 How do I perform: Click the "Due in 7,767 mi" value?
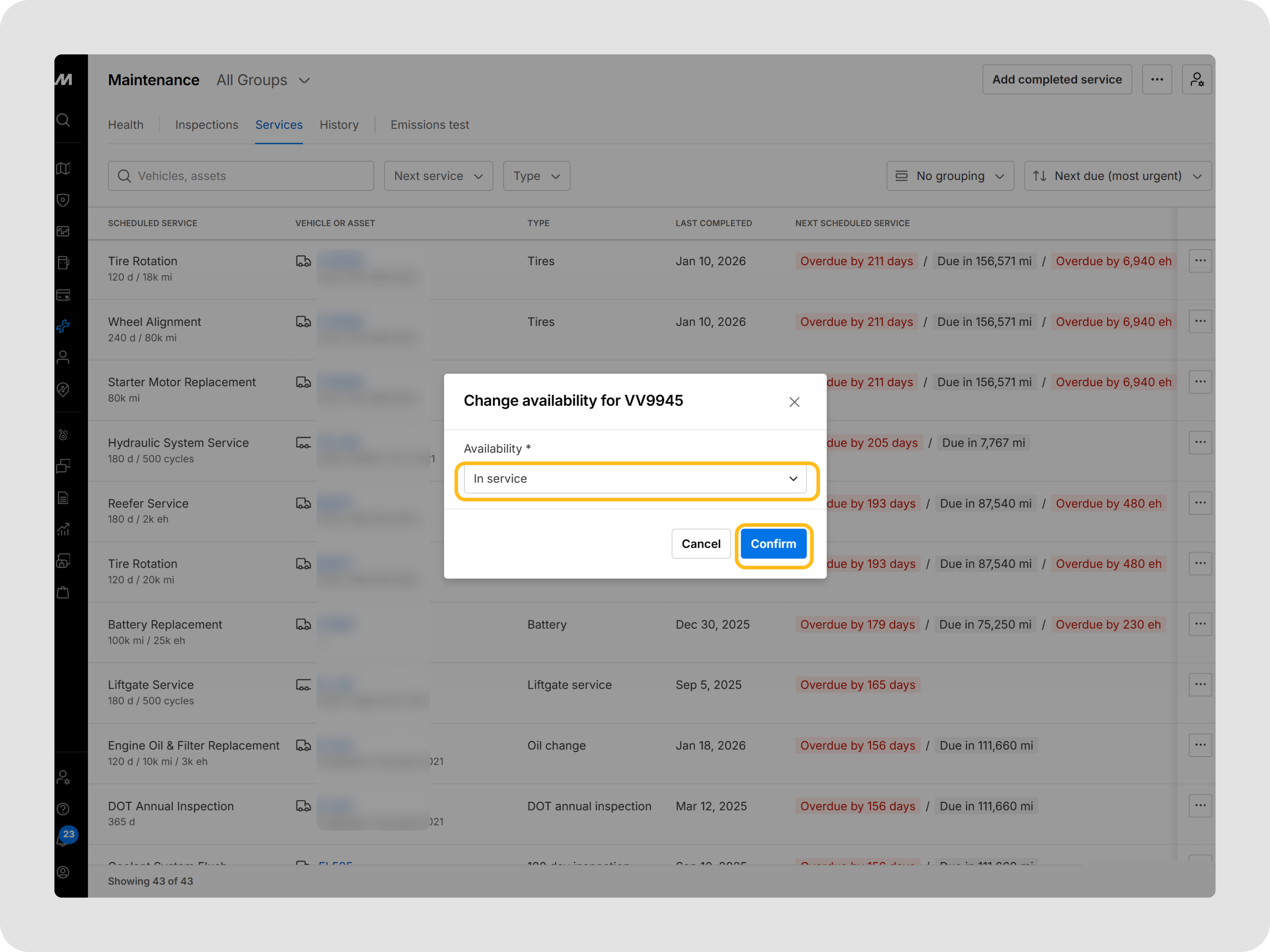click(983, 442)
